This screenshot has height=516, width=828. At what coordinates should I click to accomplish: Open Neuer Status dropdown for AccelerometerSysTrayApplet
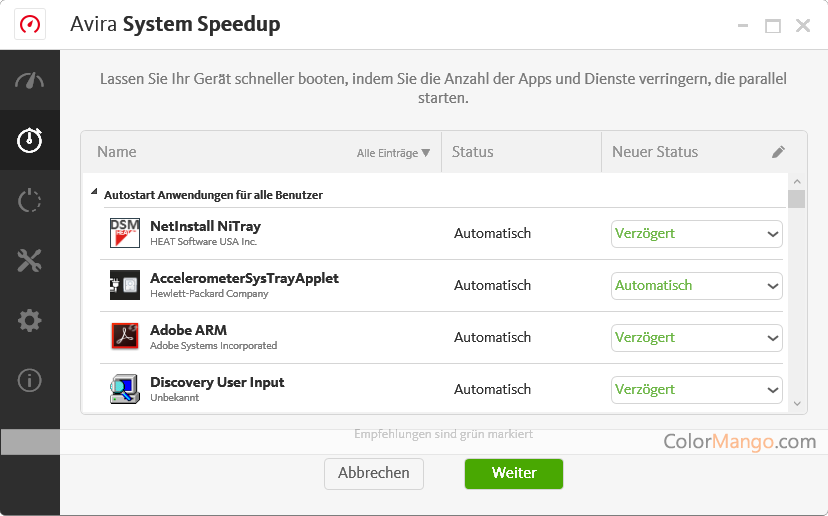click(697, 286)
